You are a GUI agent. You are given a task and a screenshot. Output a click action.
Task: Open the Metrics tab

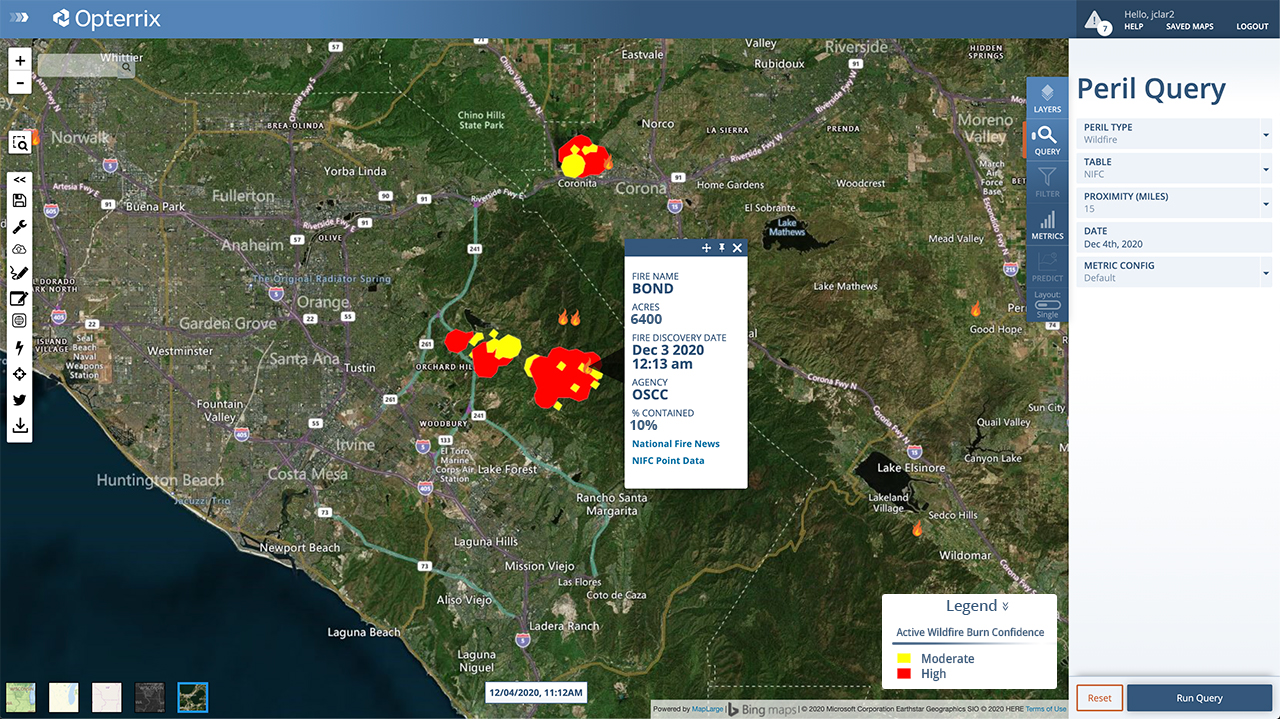tap(1047, 225)
